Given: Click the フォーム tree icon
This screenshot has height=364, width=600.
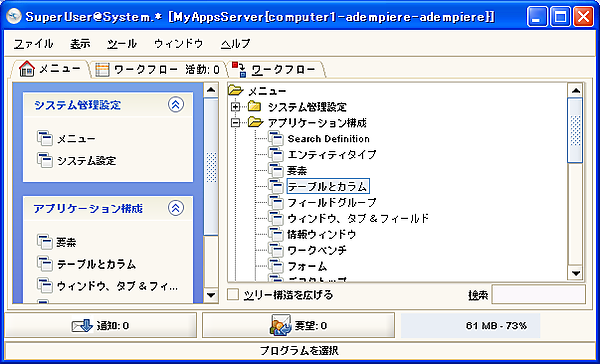Looking at the screenshot, I should point(276,266).
